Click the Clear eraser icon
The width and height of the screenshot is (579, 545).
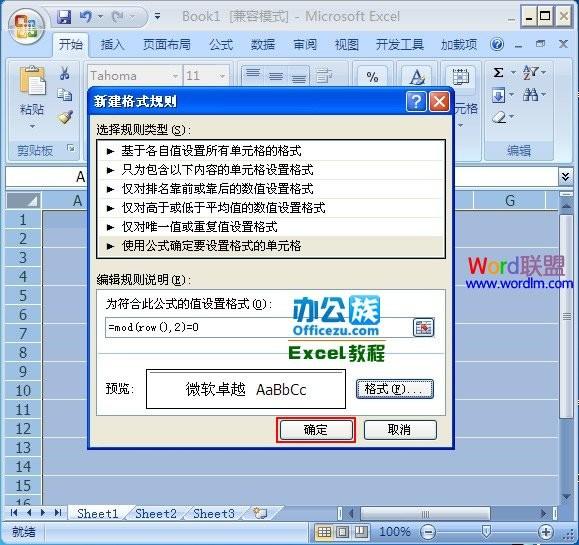[499, 117]
